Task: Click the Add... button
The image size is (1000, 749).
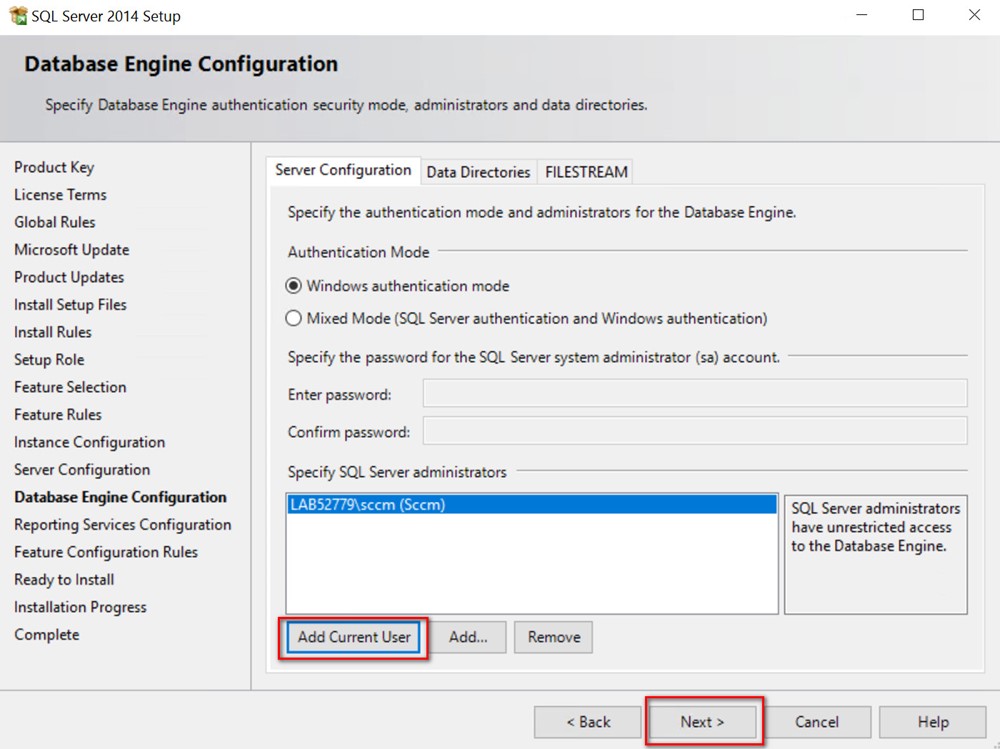Action: pyautogui.click(x=468, y=637)
